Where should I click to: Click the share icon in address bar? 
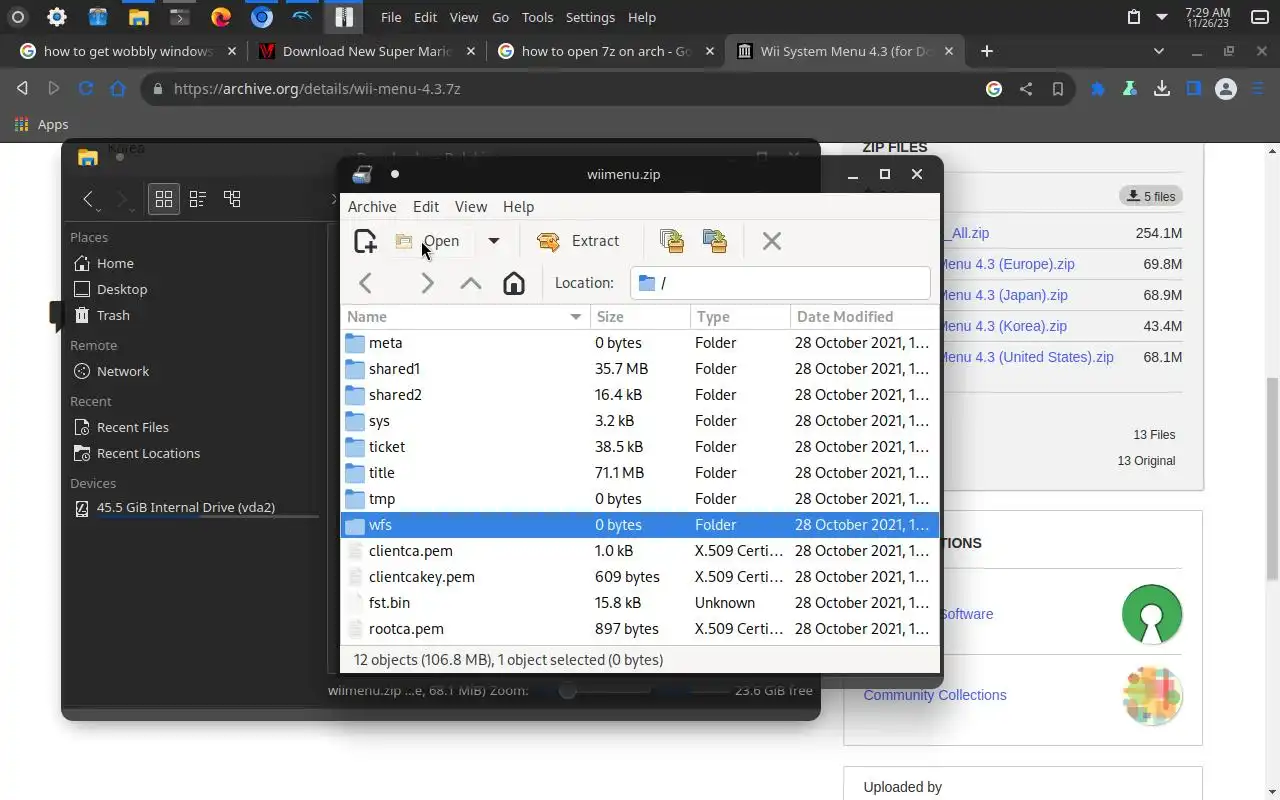[1026, 89]
